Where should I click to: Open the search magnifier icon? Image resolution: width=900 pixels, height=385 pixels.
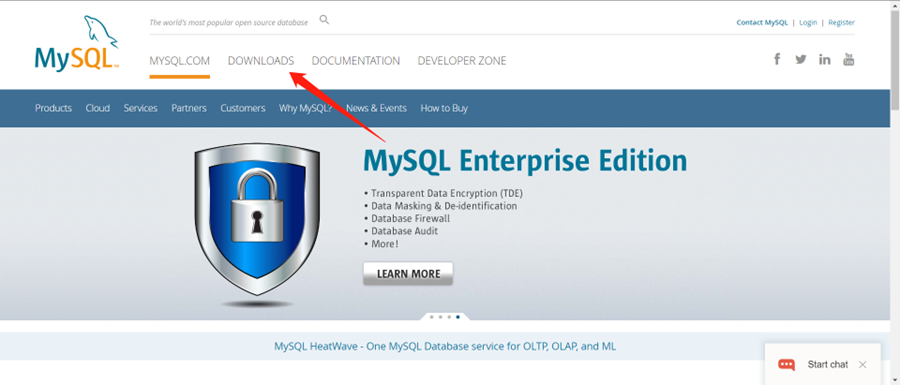pyautogui.click(x=324, y=20)
